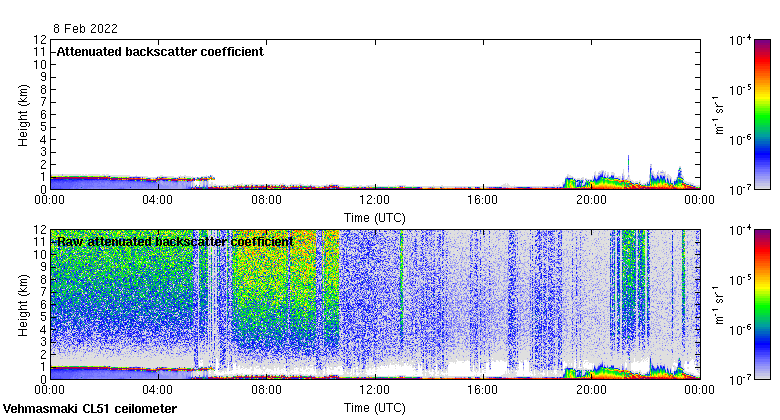Click the 'm⁻¹ sr⁻¹' unit label of raw plot colorbar

click(x=719, y=305)
